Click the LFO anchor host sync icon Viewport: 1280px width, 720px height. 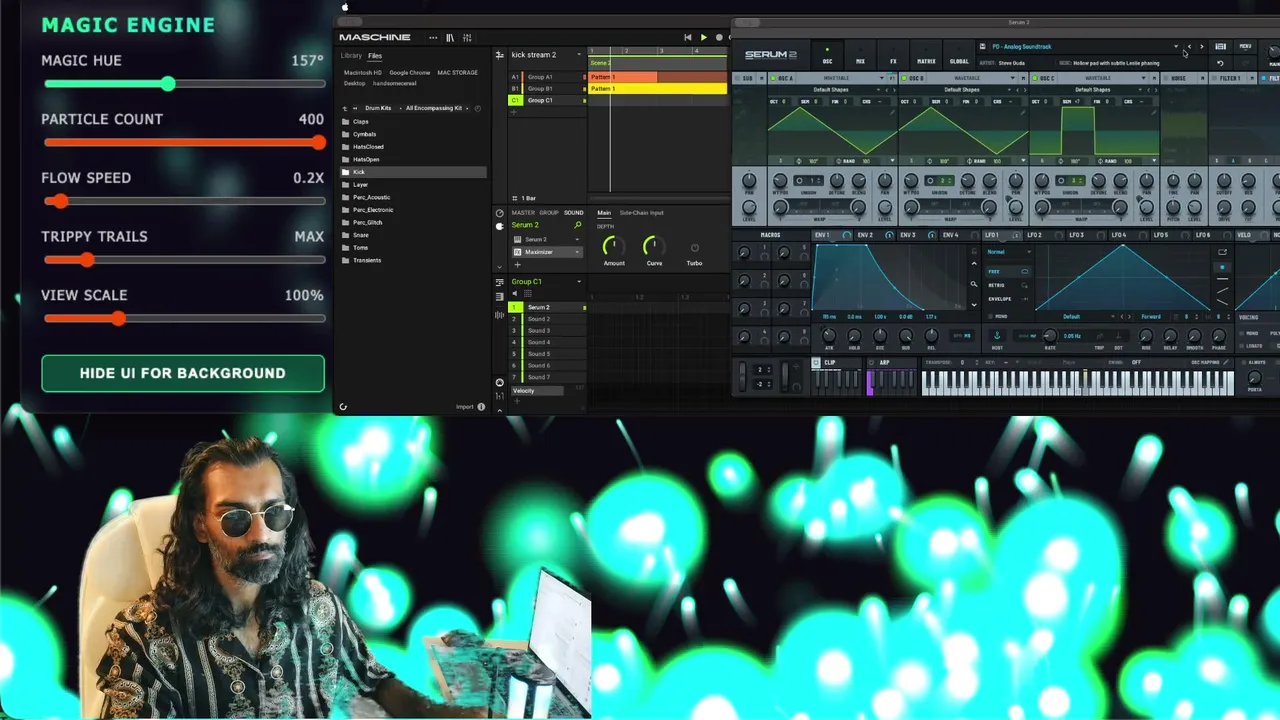(997, 336)
